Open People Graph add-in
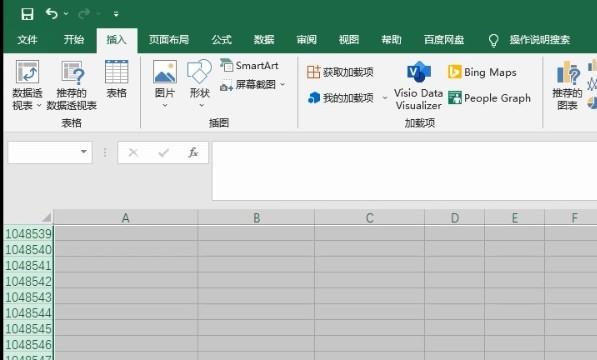 (489, 98)
